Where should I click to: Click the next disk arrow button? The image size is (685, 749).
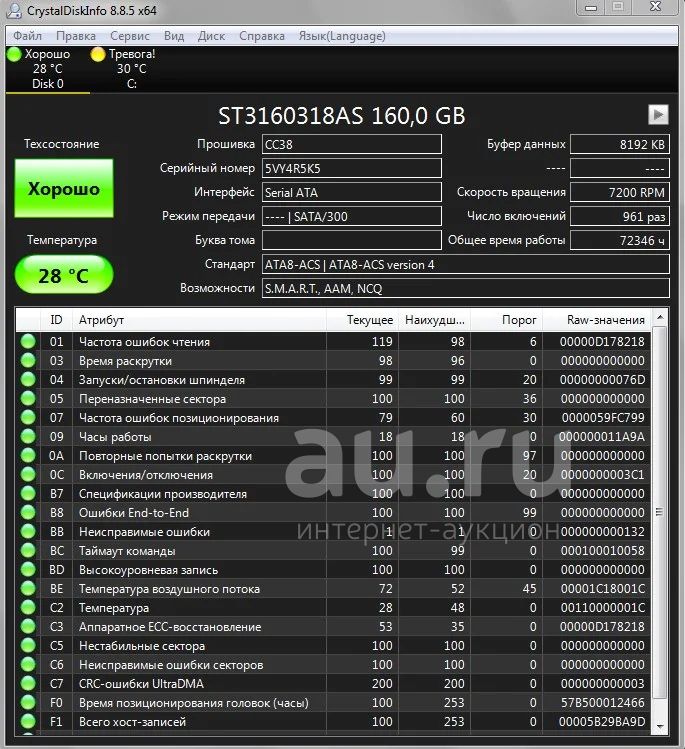tap(658, 115)
